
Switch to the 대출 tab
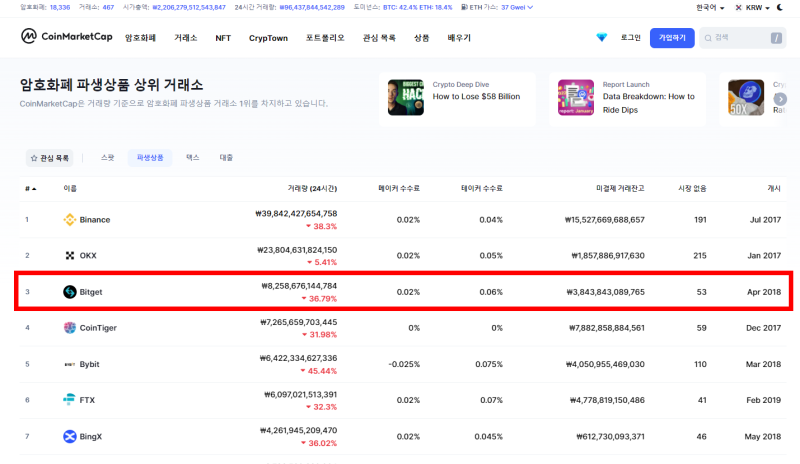click(x=226, y=158)
